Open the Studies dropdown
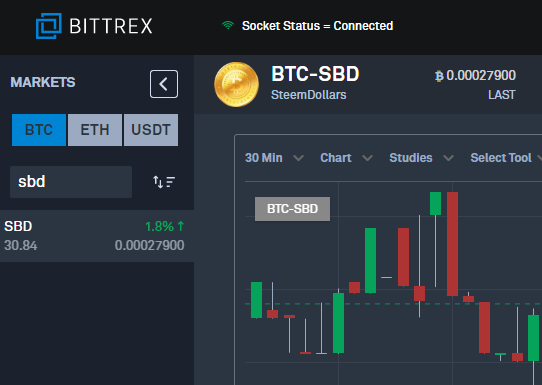Image resolution: width=542 pixels, height=385 pixels. [x=421, y=158]
